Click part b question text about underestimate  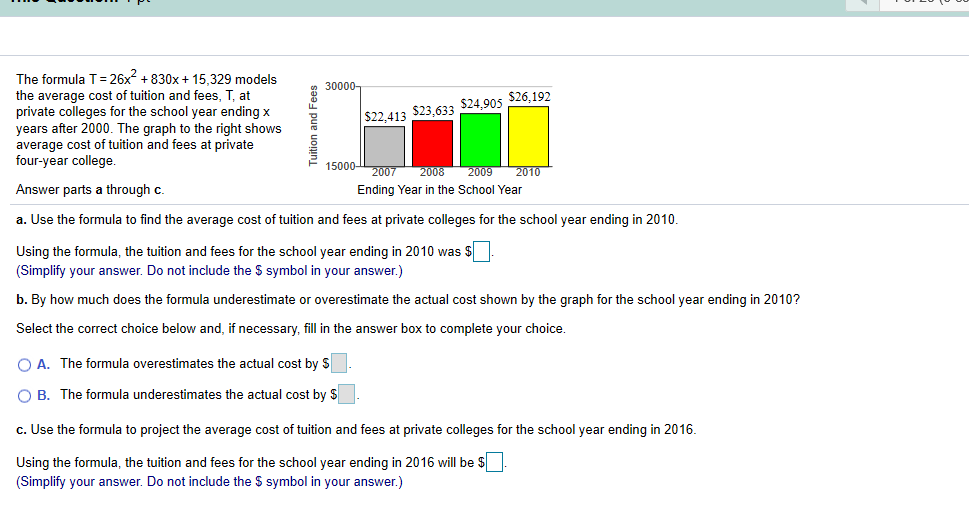408,300
